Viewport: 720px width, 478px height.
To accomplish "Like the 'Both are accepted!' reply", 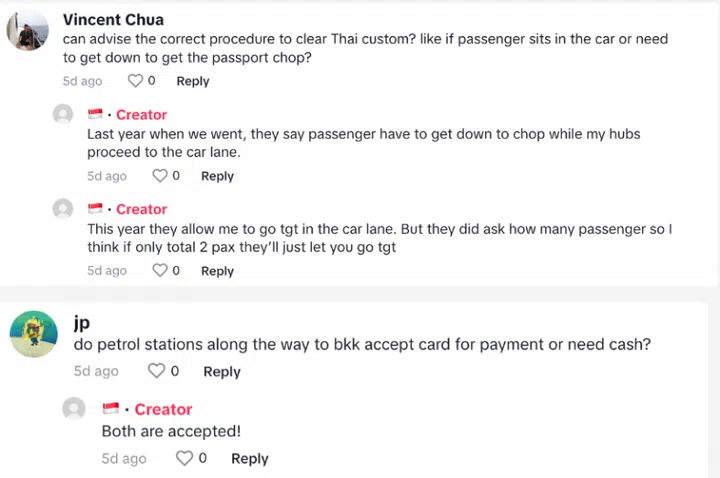I will 184,458.
